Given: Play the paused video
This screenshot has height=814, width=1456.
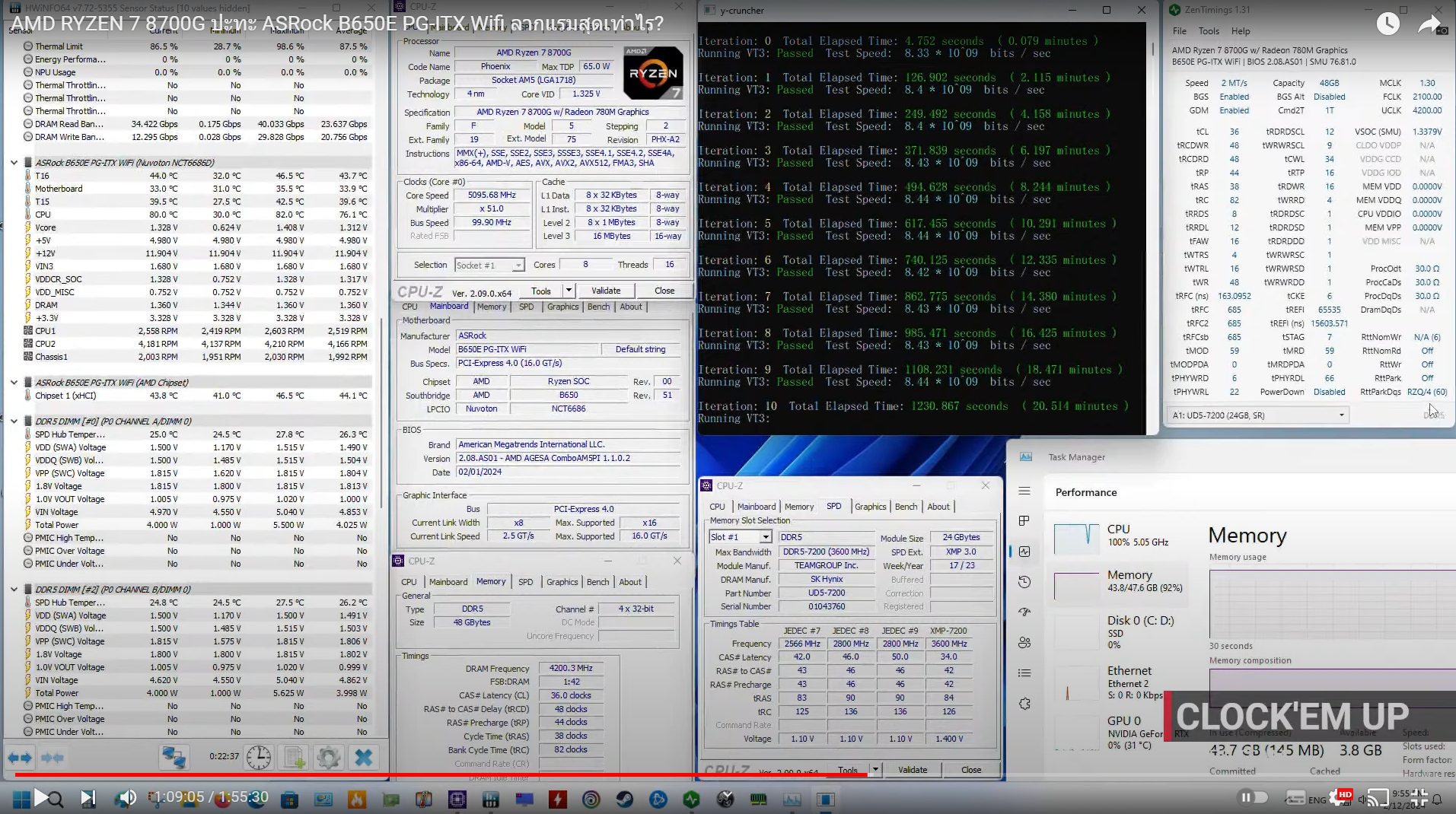Looking at the screenshot, I should (42, 798).
